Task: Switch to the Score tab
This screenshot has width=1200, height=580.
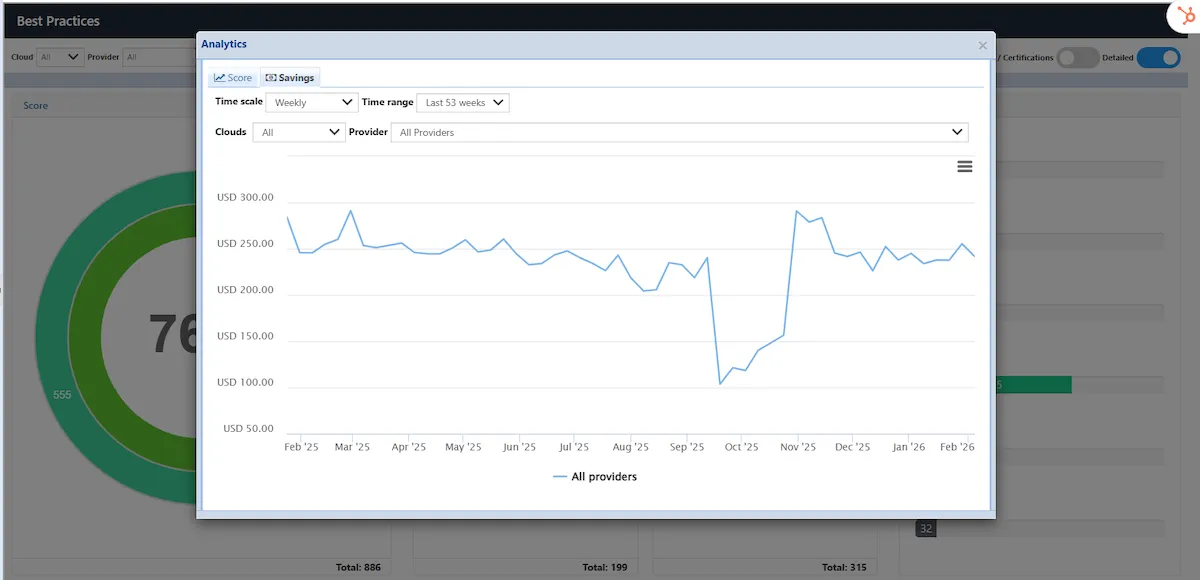Action: pos(233,78)
